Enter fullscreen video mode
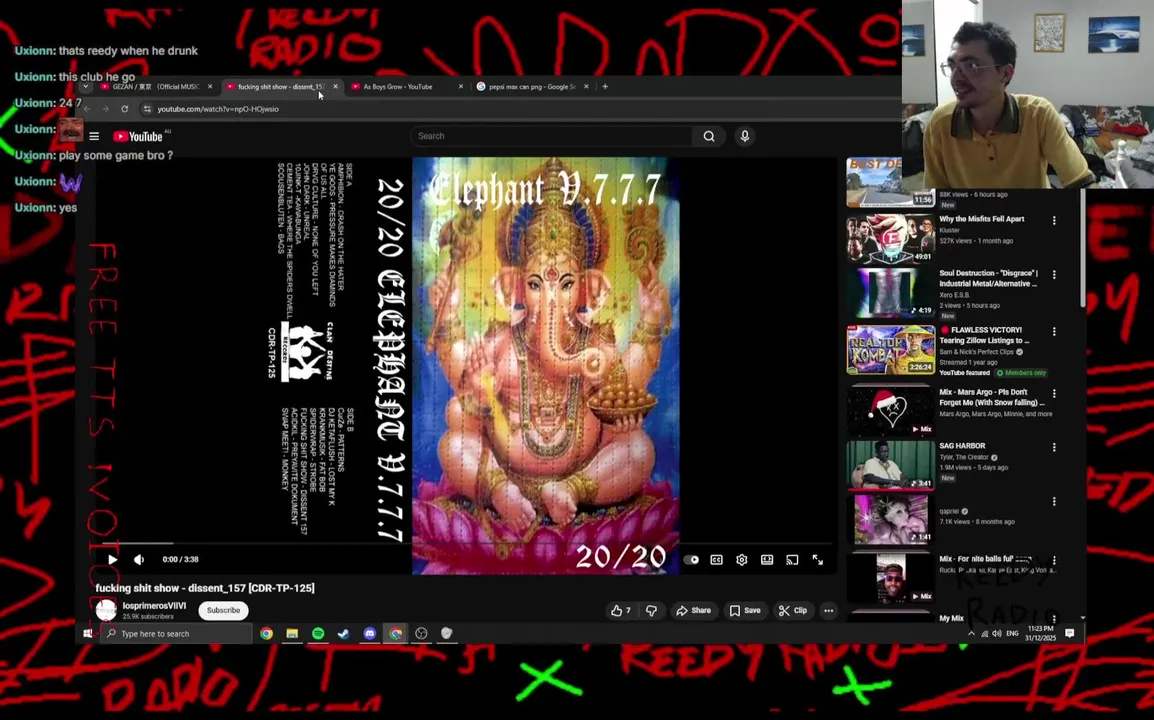This screenshot has height=720, width=1154. pyautogui.click(x=818, y=560)
